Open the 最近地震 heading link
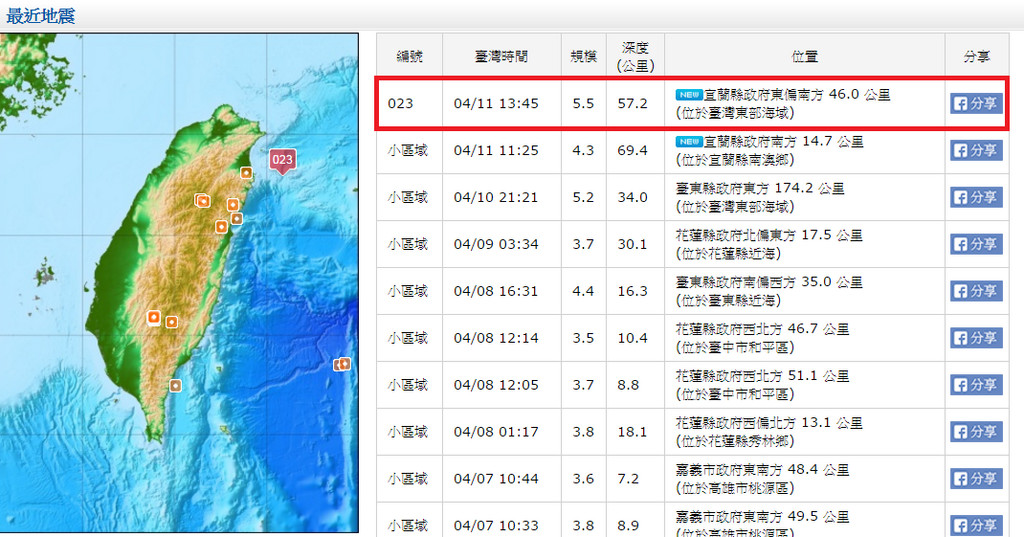 click(41, 16)
